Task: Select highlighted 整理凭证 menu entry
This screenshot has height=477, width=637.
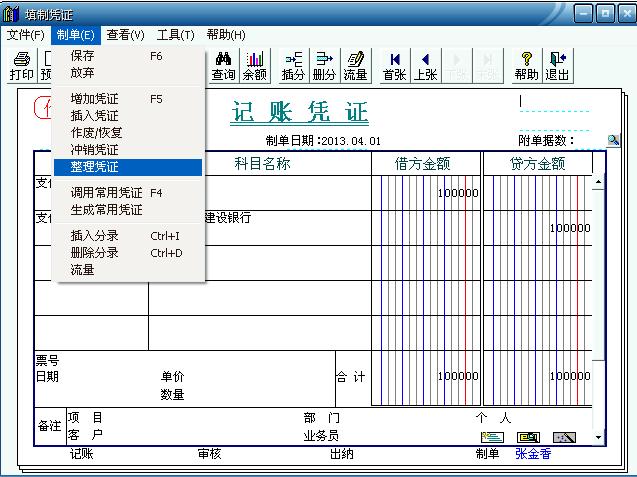Action: click(128, 167)
